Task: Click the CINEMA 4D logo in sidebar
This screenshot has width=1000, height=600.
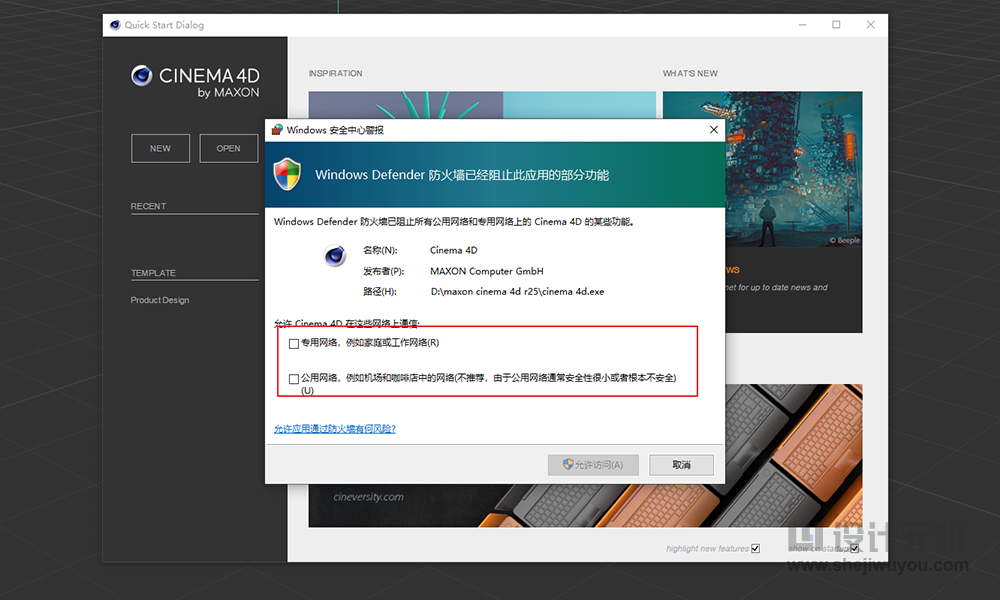Action: [195, 83]
